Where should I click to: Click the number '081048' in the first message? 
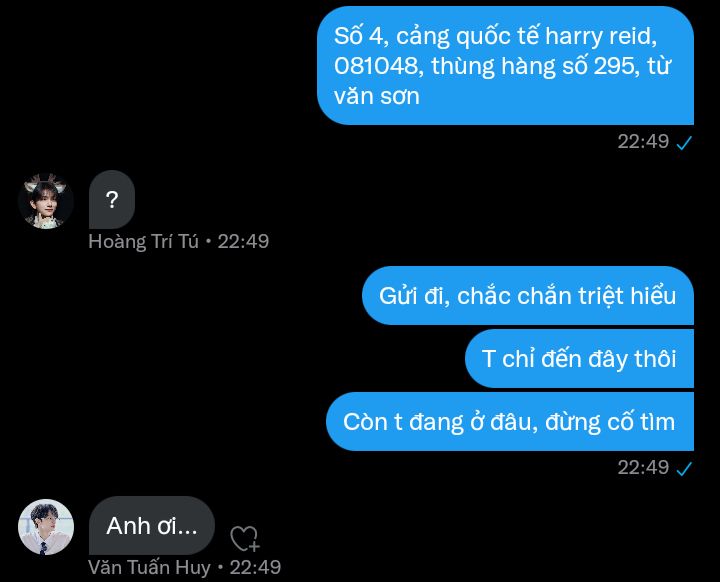(376, 66)
